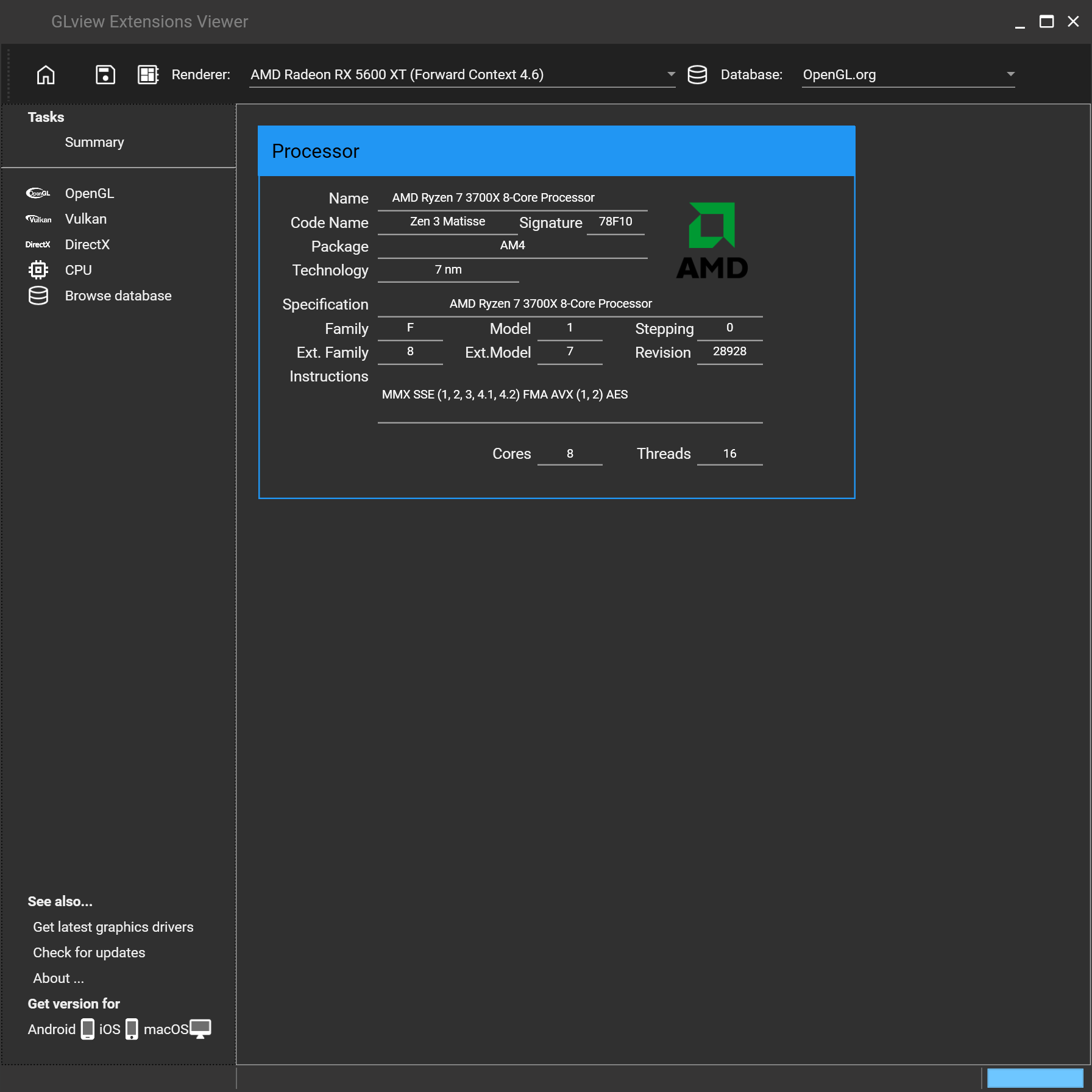Open the DirectX section
Viewport: 1092px width, 1092px height.
[88, 244]
